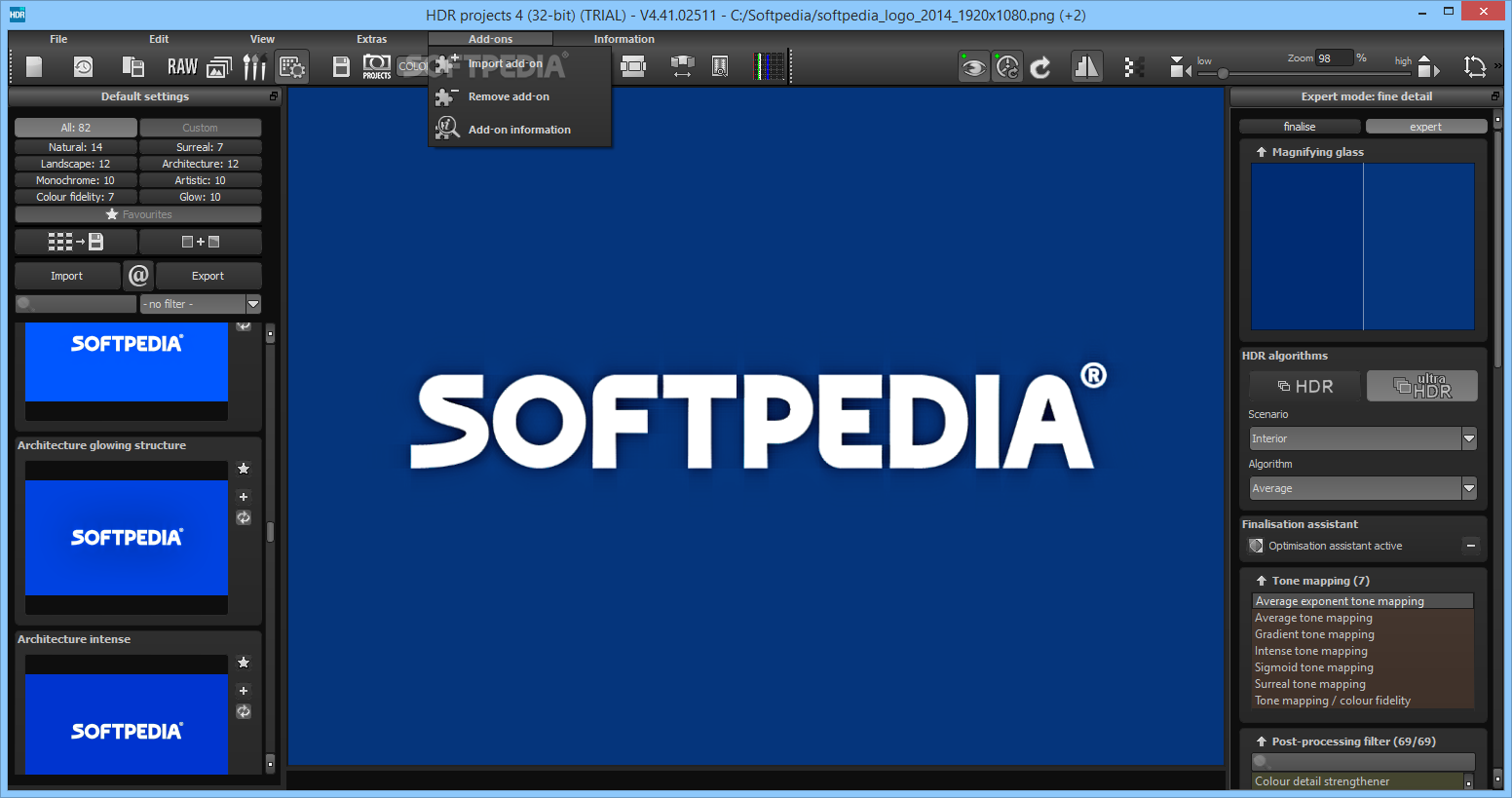The image size is (1512, 798).
Task: Open the camera PROJECTS icon
Action: coord(377,66)
